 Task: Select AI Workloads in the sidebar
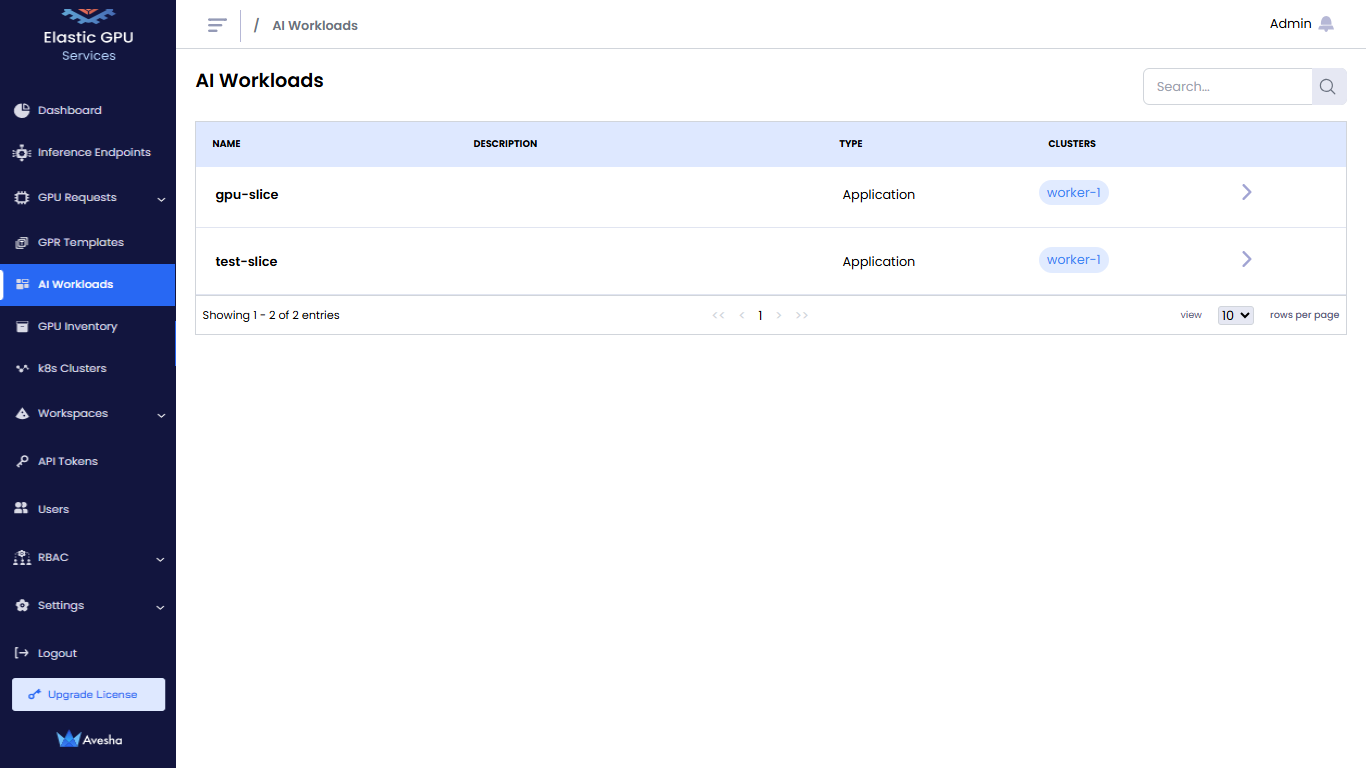[75, 285]
